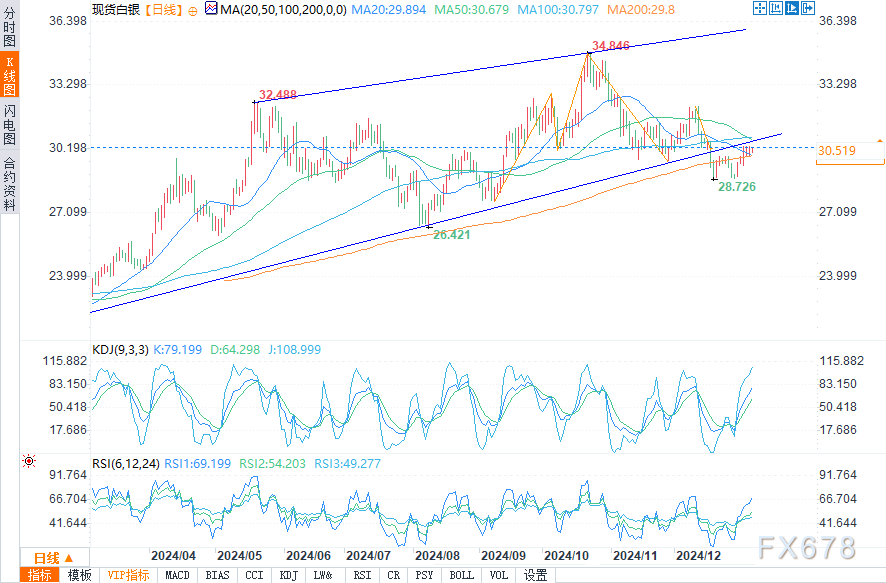Click the 2024/06 date on time axis
The image size is (886, 583).
tap(308, 556)
